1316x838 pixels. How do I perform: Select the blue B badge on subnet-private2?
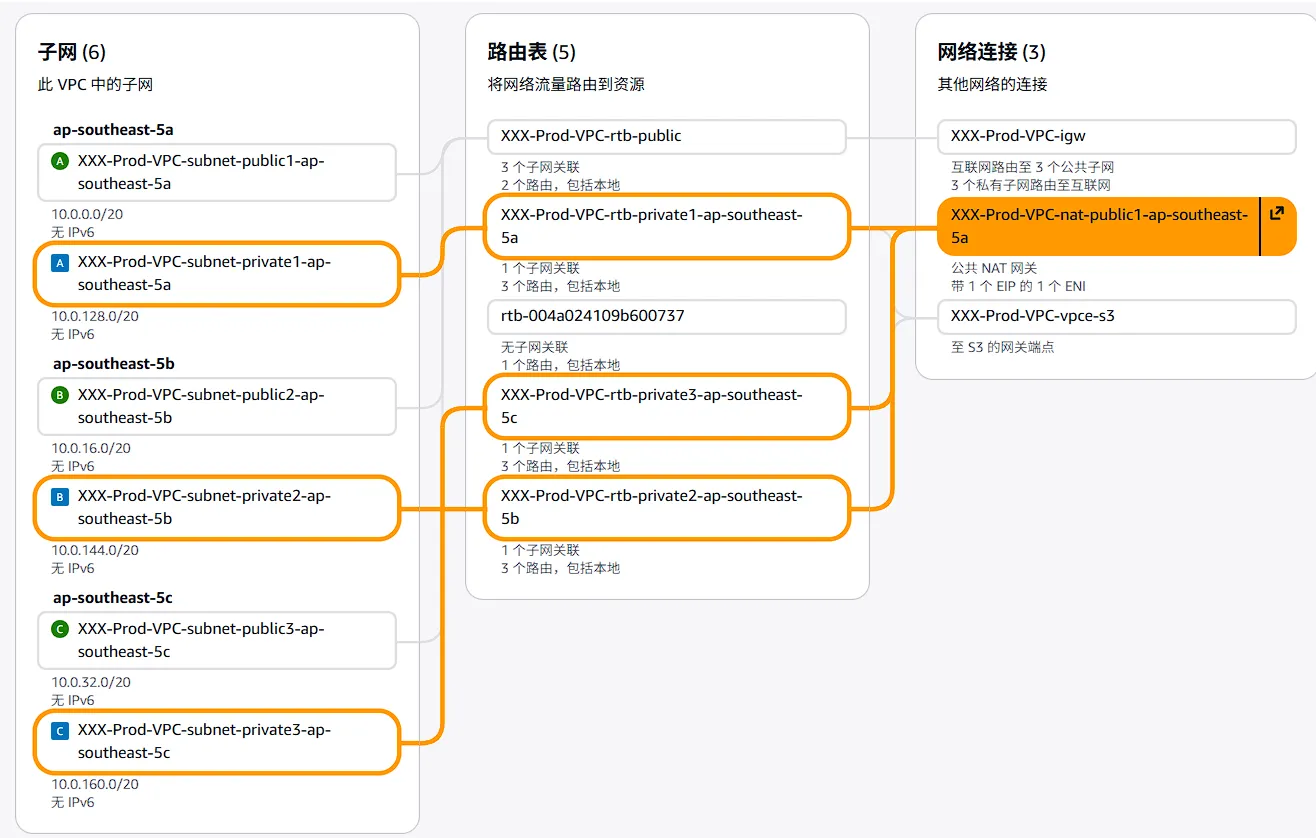(58, 496)
